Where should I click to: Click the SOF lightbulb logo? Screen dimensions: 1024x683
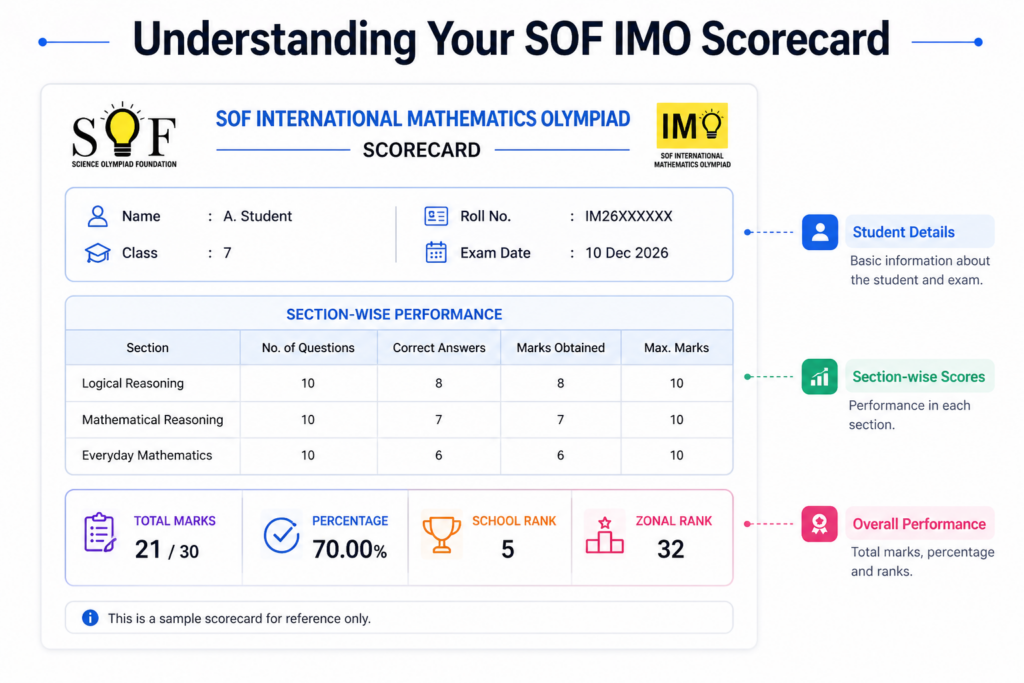tap(124, 133)
